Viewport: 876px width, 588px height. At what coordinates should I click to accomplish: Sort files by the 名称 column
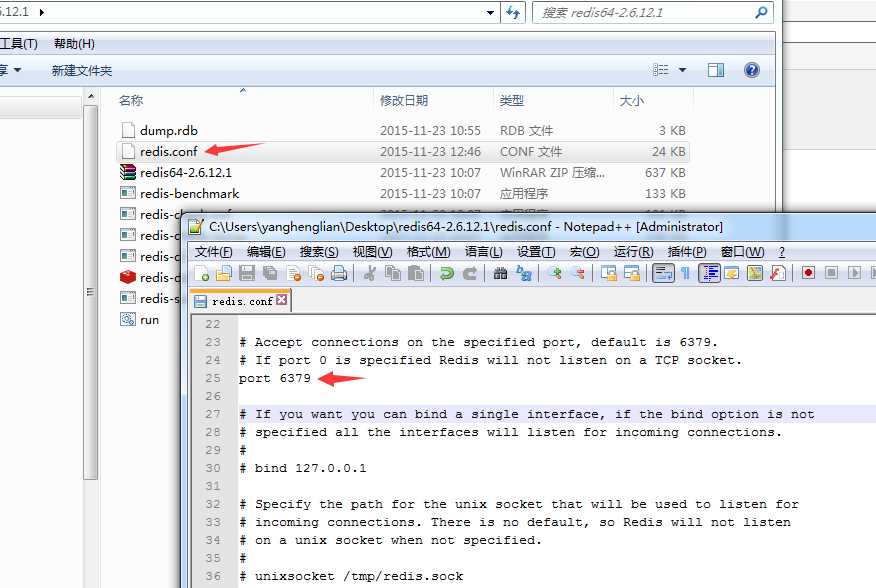131,101
